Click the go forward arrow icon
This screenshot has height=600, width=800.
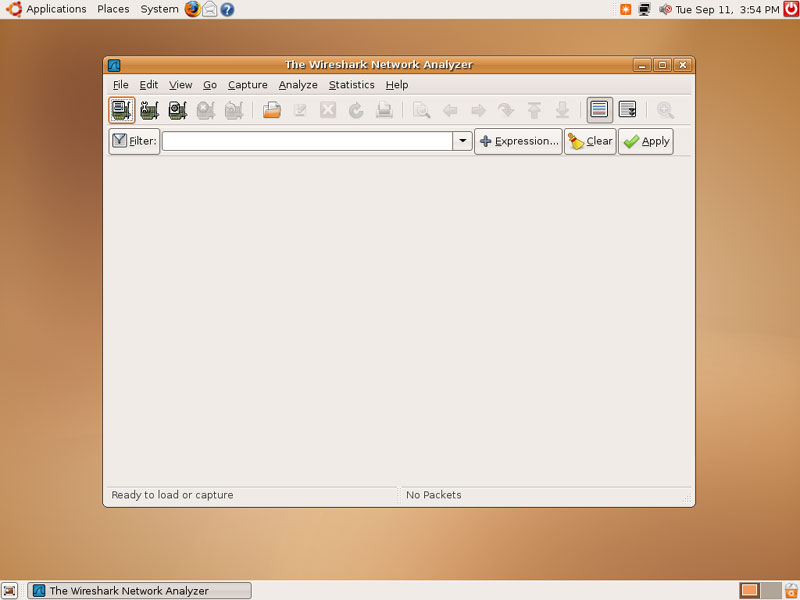pos(478,110)
